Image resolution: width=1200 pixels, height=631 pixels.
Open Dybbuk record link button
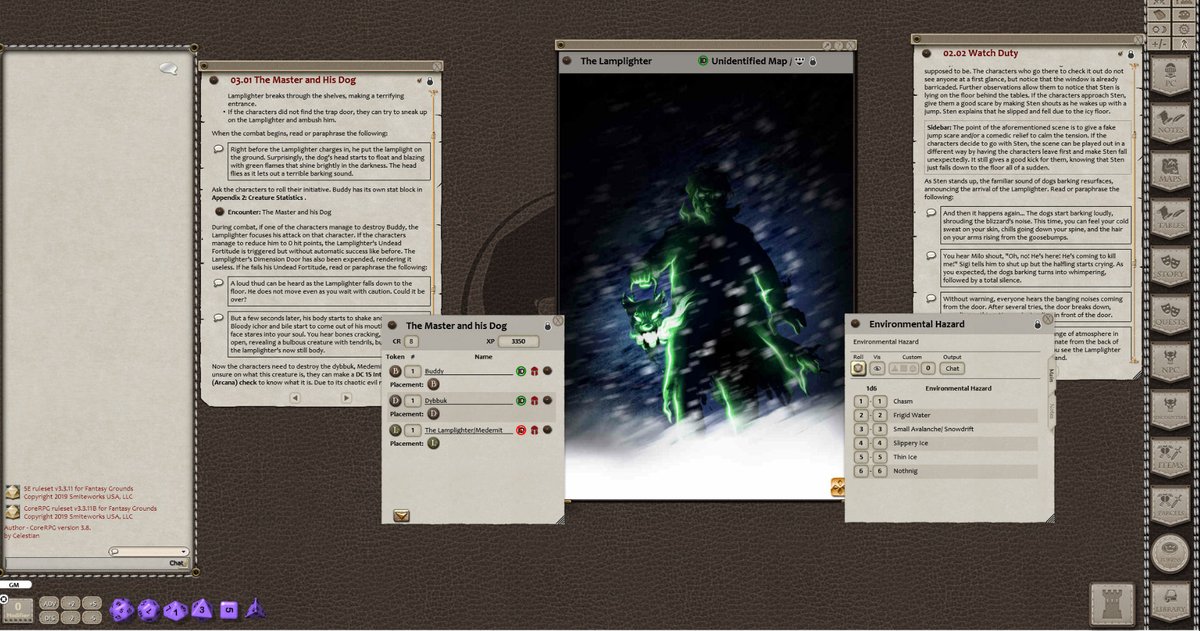[547, 401]
